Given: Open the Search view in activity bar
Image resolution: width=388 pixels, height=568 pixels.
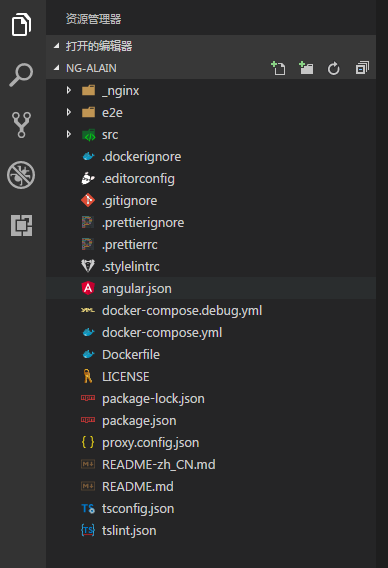Looking at the screenshot, I should coord(21,75).
